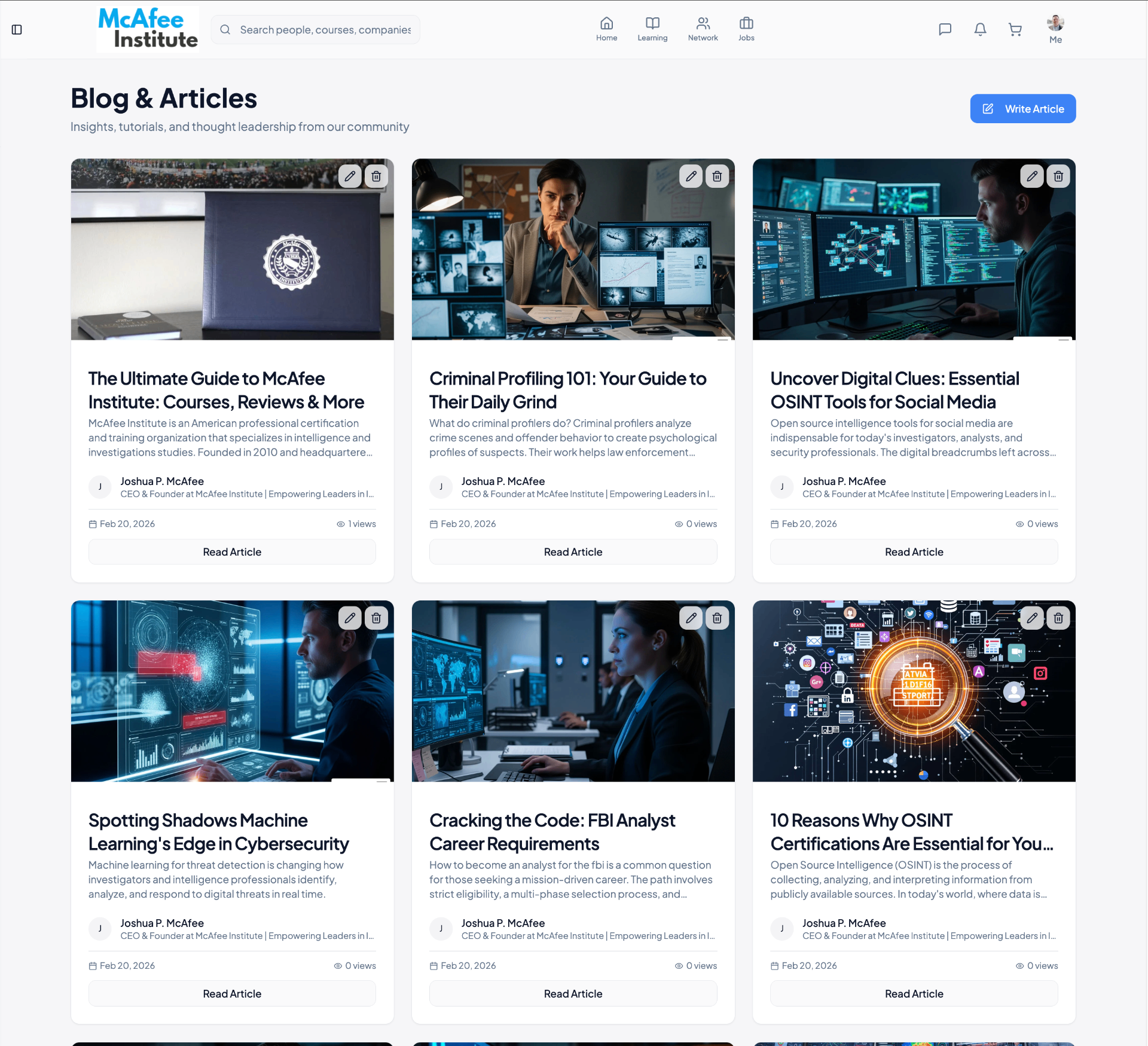The height and width of the screenshot is (1046, 1148).
Task: Edit the Cracking the Code FBI article
Action: [691, 618]
